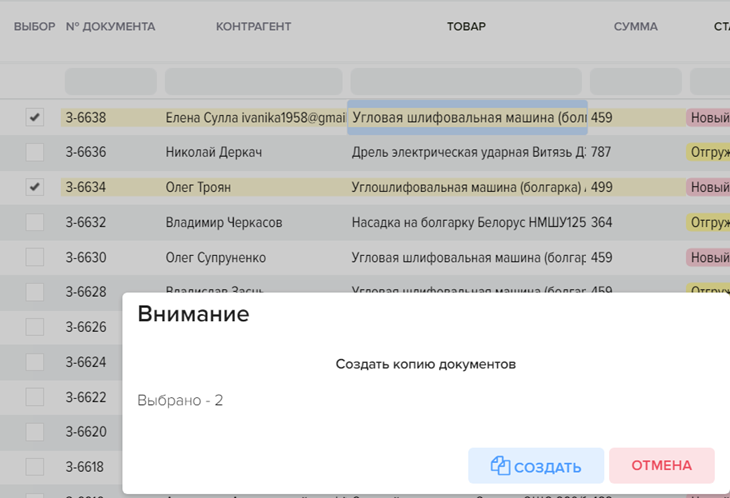Viewport: 730px width, 498px height.
Task: Click the Контрагент column header
Action: point(253,27)
